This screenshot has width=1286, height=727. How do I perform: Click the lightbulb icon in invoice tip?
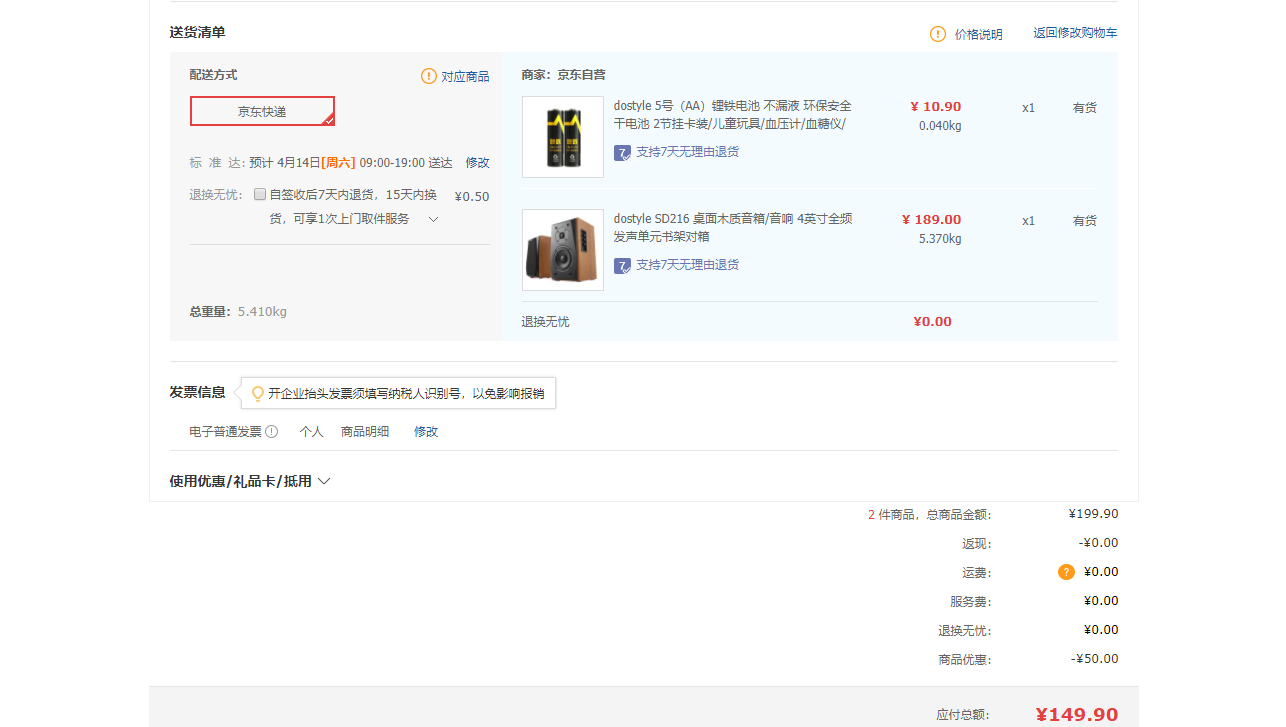point(257,394)
